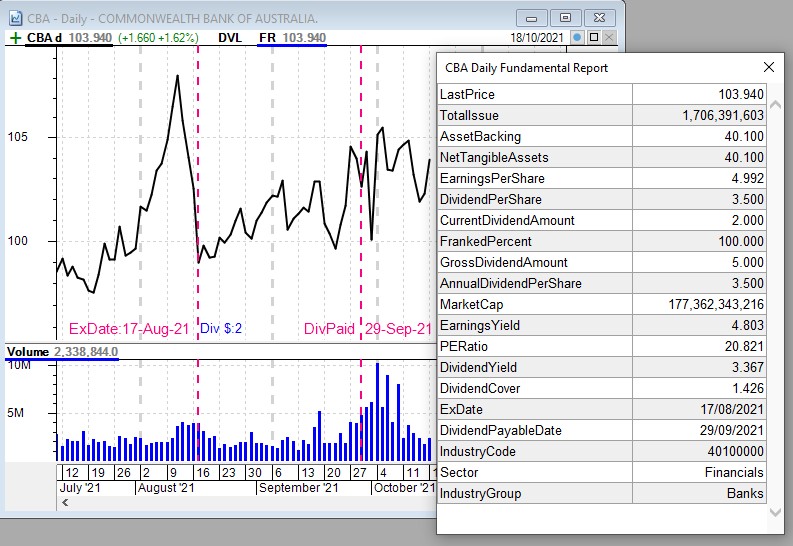Close the CBA Daily Fundamental Report panel
This screenshot has width=793, height=546.
[x=769, y=67]
